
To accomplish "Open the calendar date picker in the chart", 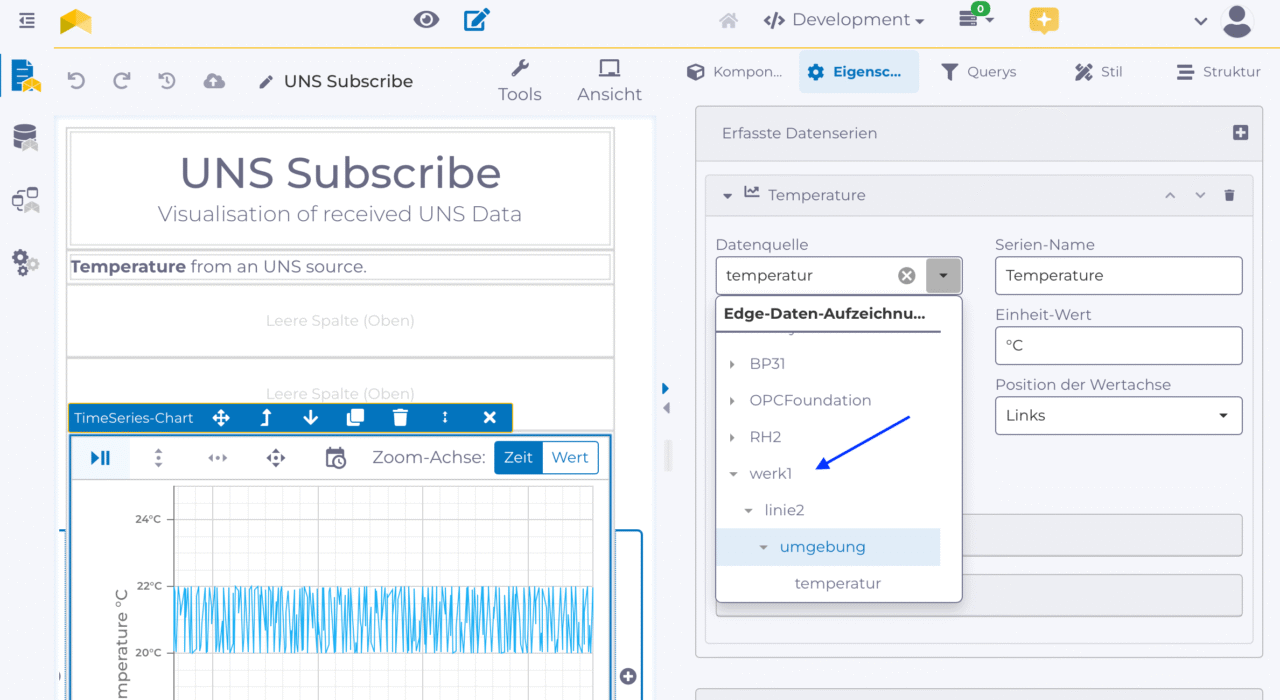I will (x=335, y=457).
